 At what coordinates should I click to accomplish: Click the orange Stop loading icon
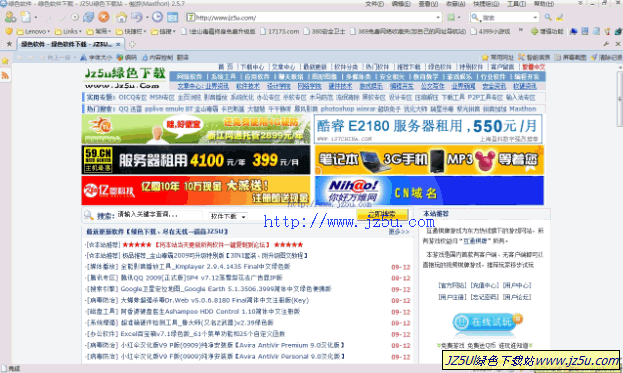coord(104,17)
